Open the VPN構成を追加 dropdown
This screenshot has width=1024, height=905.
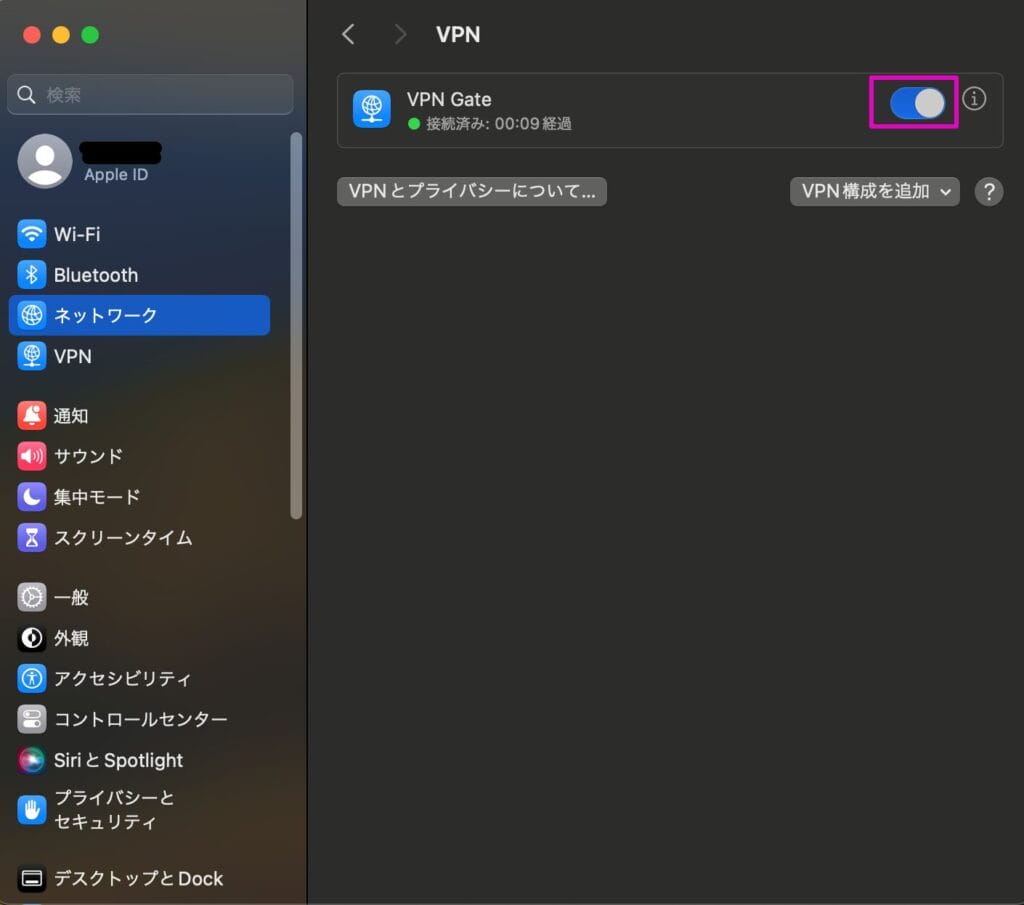tap(874, 191)
